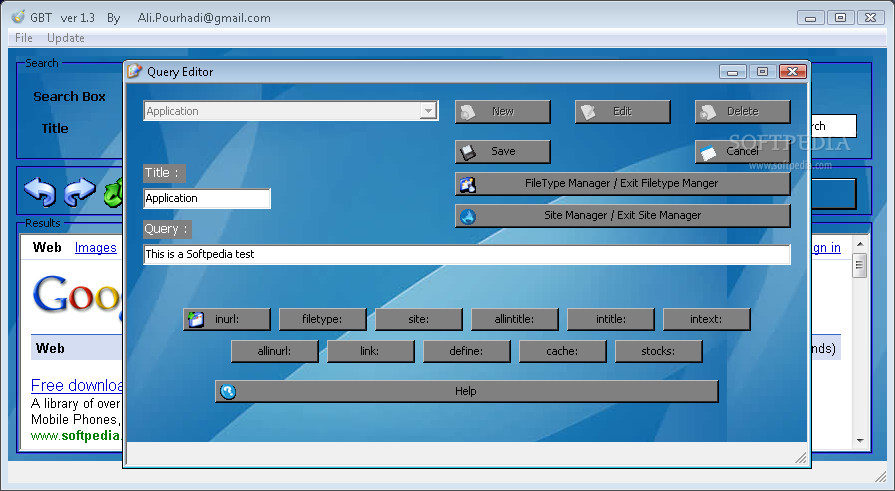Viewport: 895px width, 491px height.
Task: Expand the Application dropdown list
Action: [x=428, y=111]
